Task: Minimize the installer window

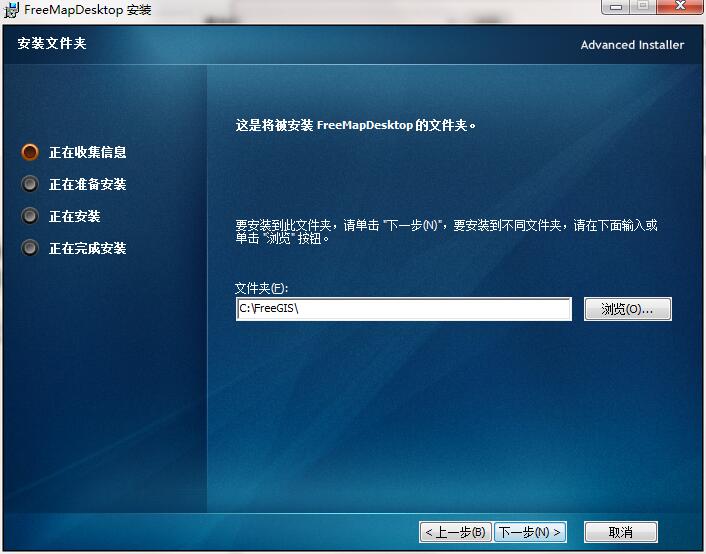Action: [x=615, y=7]
